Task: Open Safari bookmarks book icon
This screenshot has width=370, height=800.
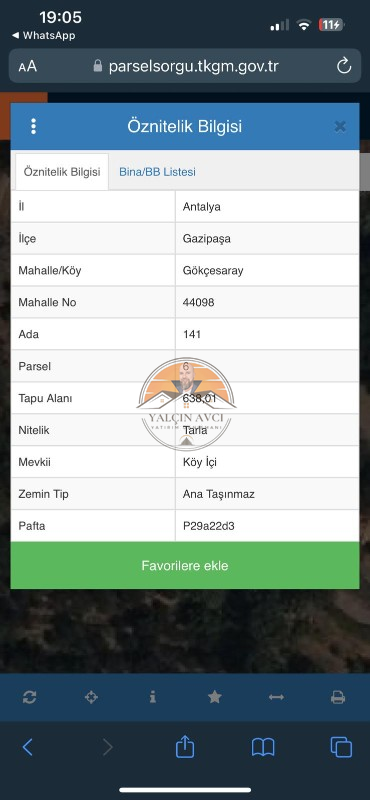Action: [x=263, y=747]
